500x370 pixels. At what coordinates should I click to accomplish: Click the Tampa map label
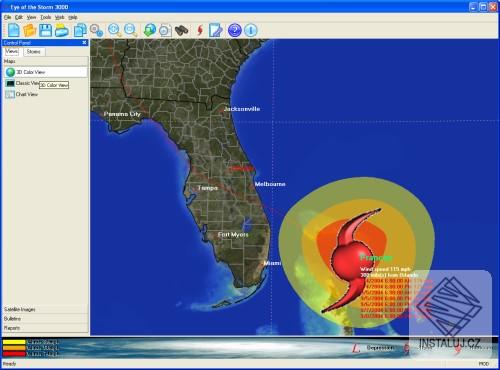click(x=208, y=188)
